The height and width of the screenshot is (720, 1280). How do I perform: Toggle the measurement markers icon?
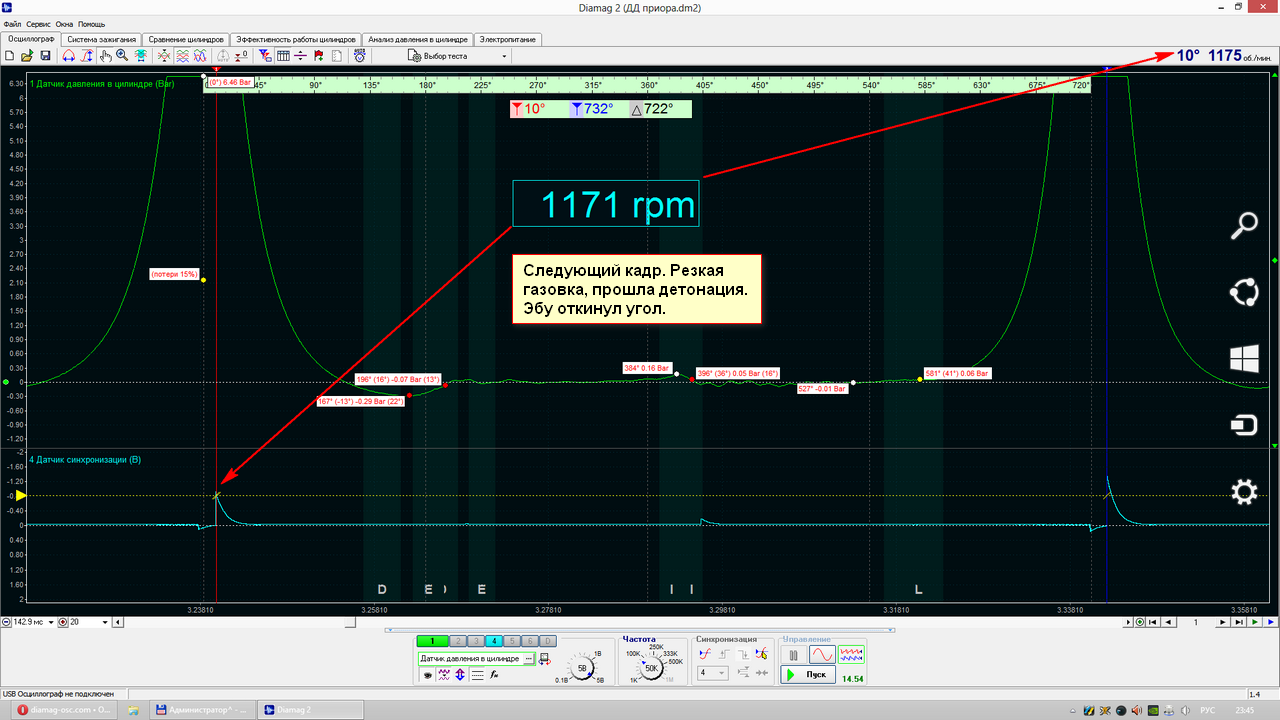pos(266,55)
